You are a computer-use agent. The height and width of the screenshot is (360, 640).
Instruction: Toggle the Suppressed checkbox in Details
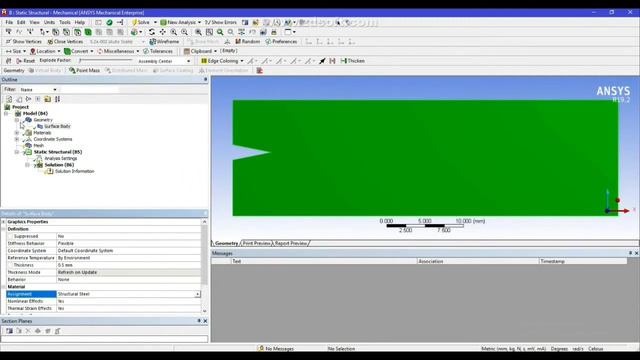click(x=11, y=236)
